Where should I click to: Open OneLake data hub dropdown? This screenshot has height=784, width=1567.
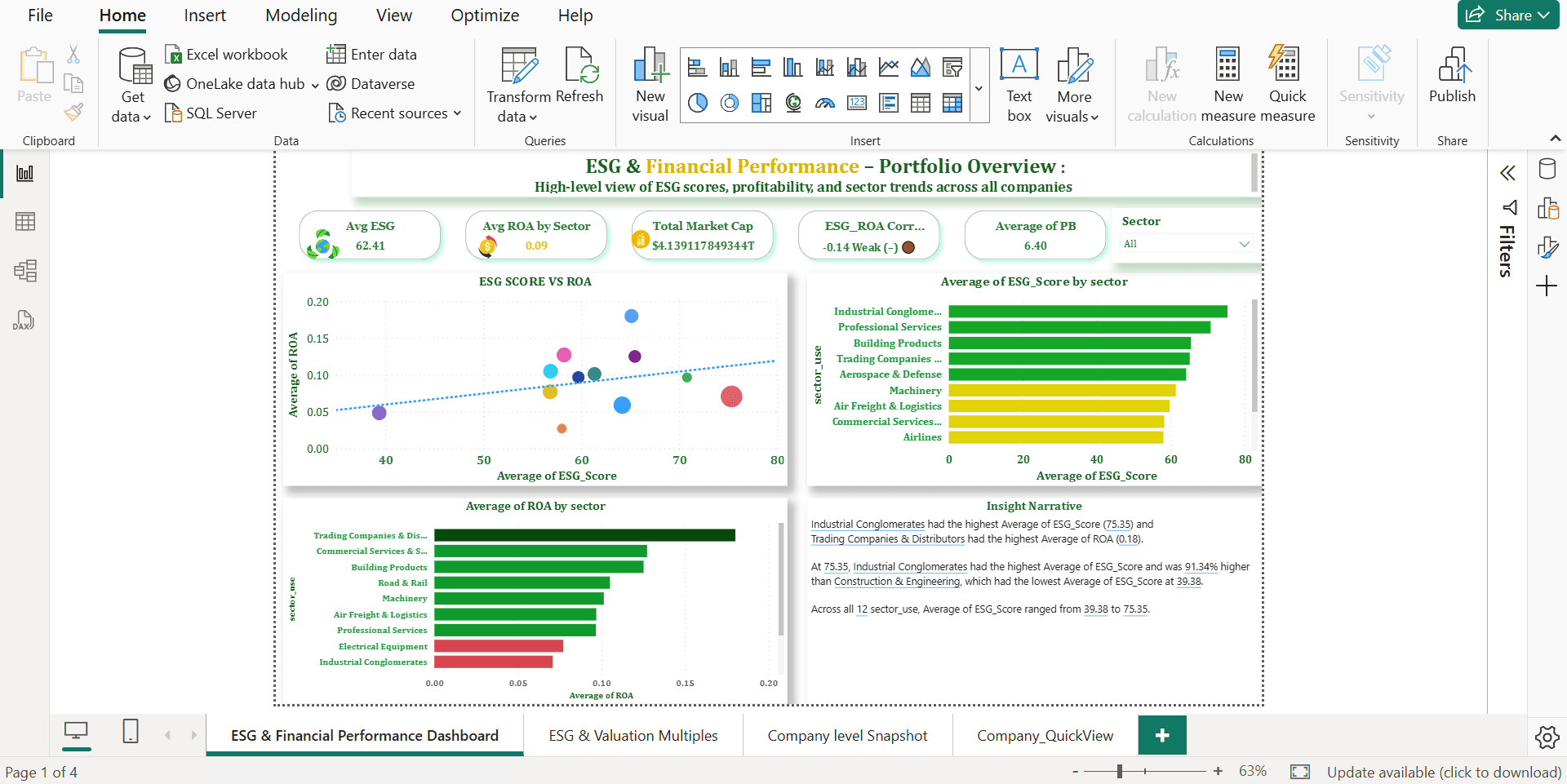(242, 84)
